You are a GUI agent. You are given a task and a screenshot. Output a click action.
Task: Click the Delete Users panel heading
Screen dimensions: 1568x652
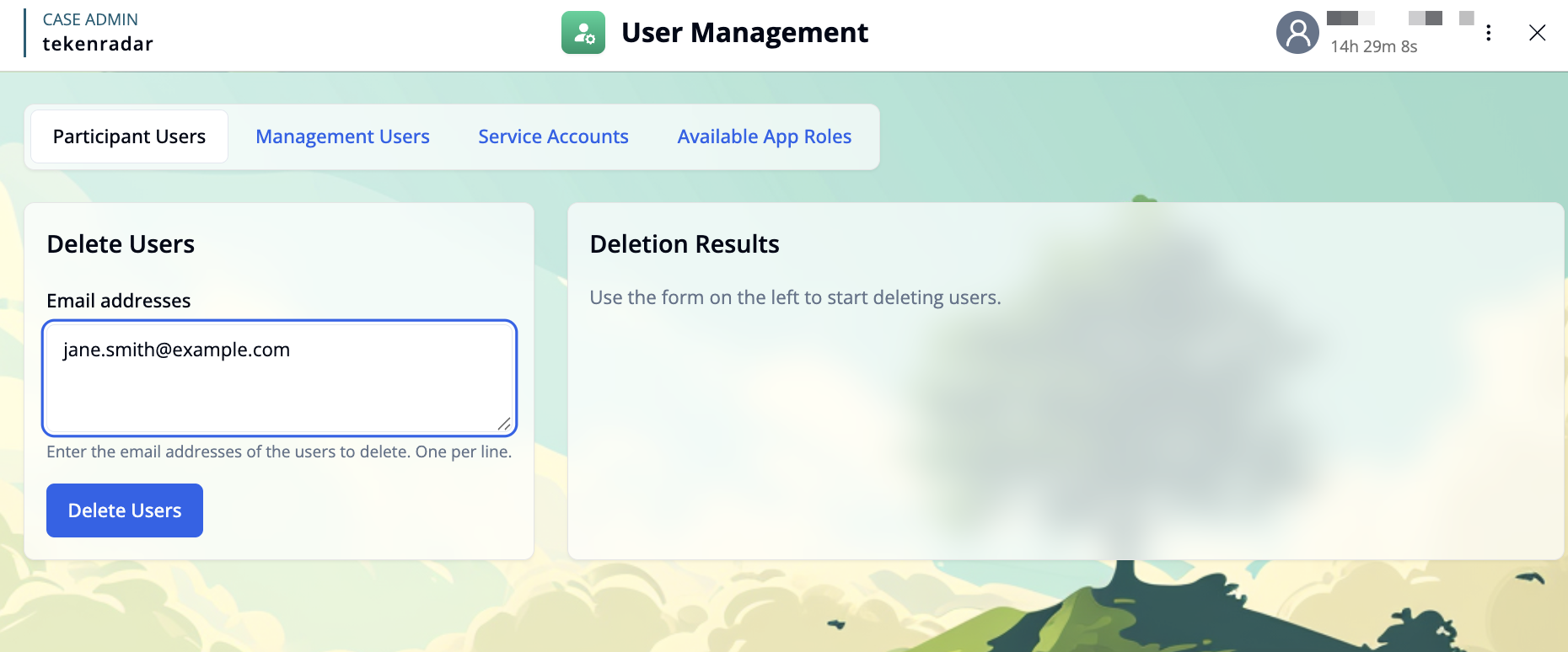tap(121, 244)
